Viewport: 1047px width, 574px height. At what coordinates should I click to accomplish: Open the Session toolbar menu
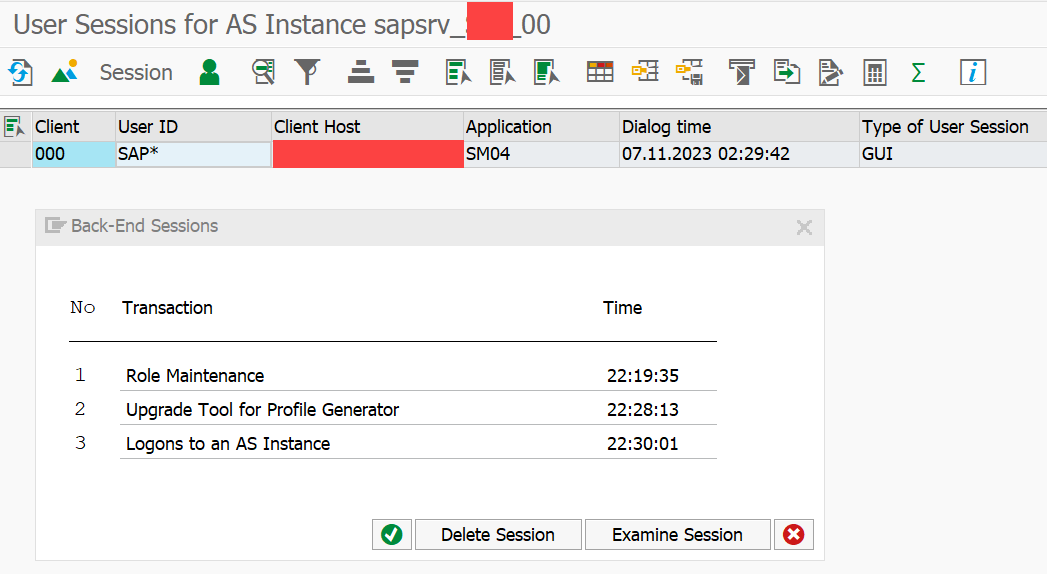136,72
